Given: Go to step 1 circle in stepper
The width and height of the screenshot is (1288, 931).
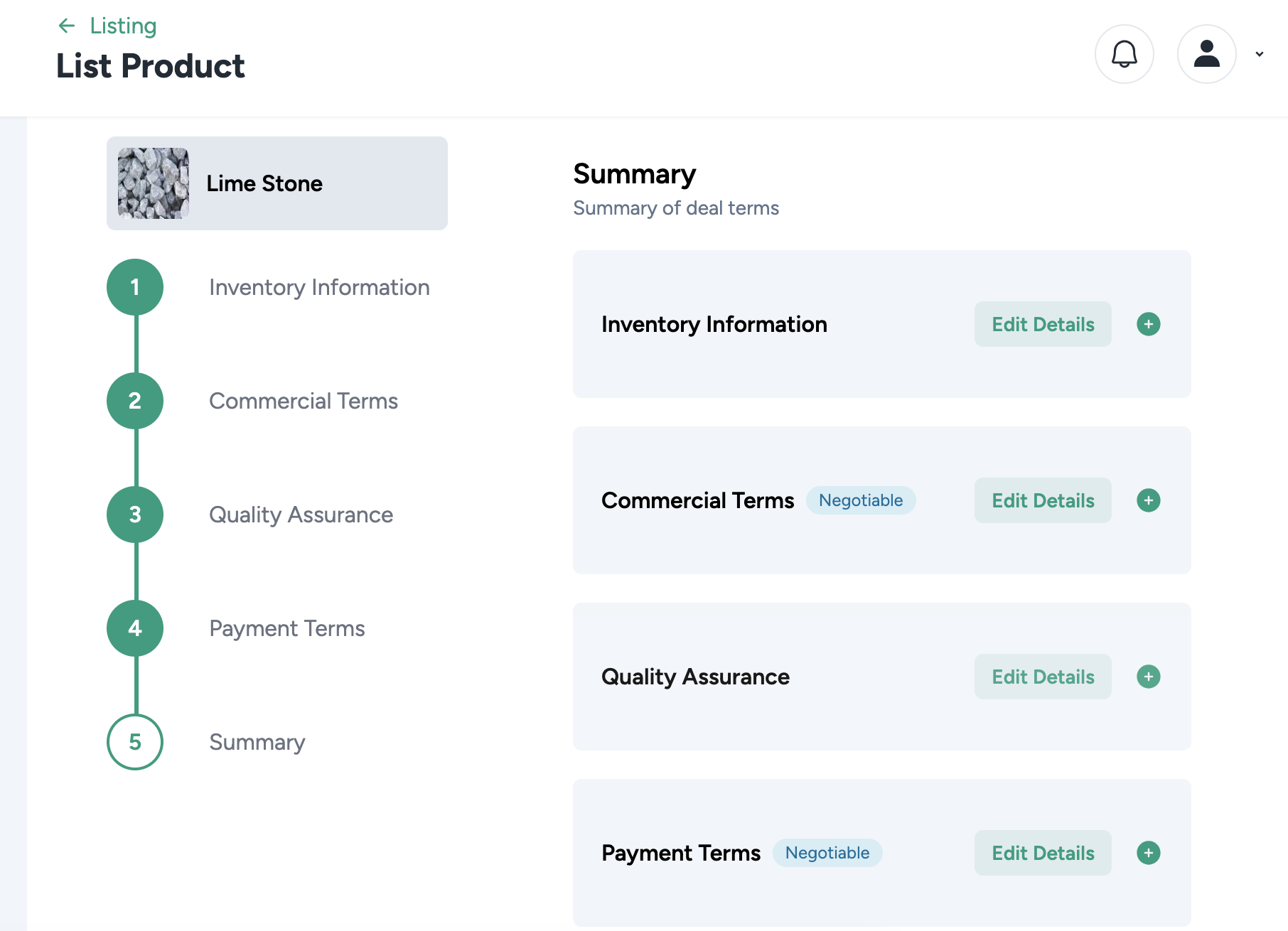Looking at the screenshot, I should pos(135,287).
